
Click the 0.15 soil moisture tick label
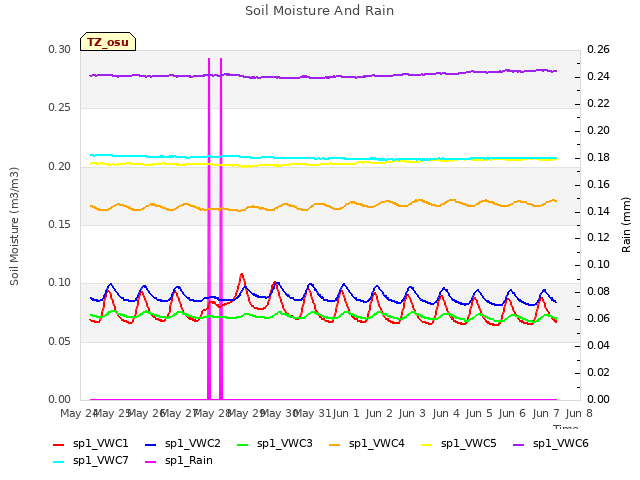click(60, 225)
